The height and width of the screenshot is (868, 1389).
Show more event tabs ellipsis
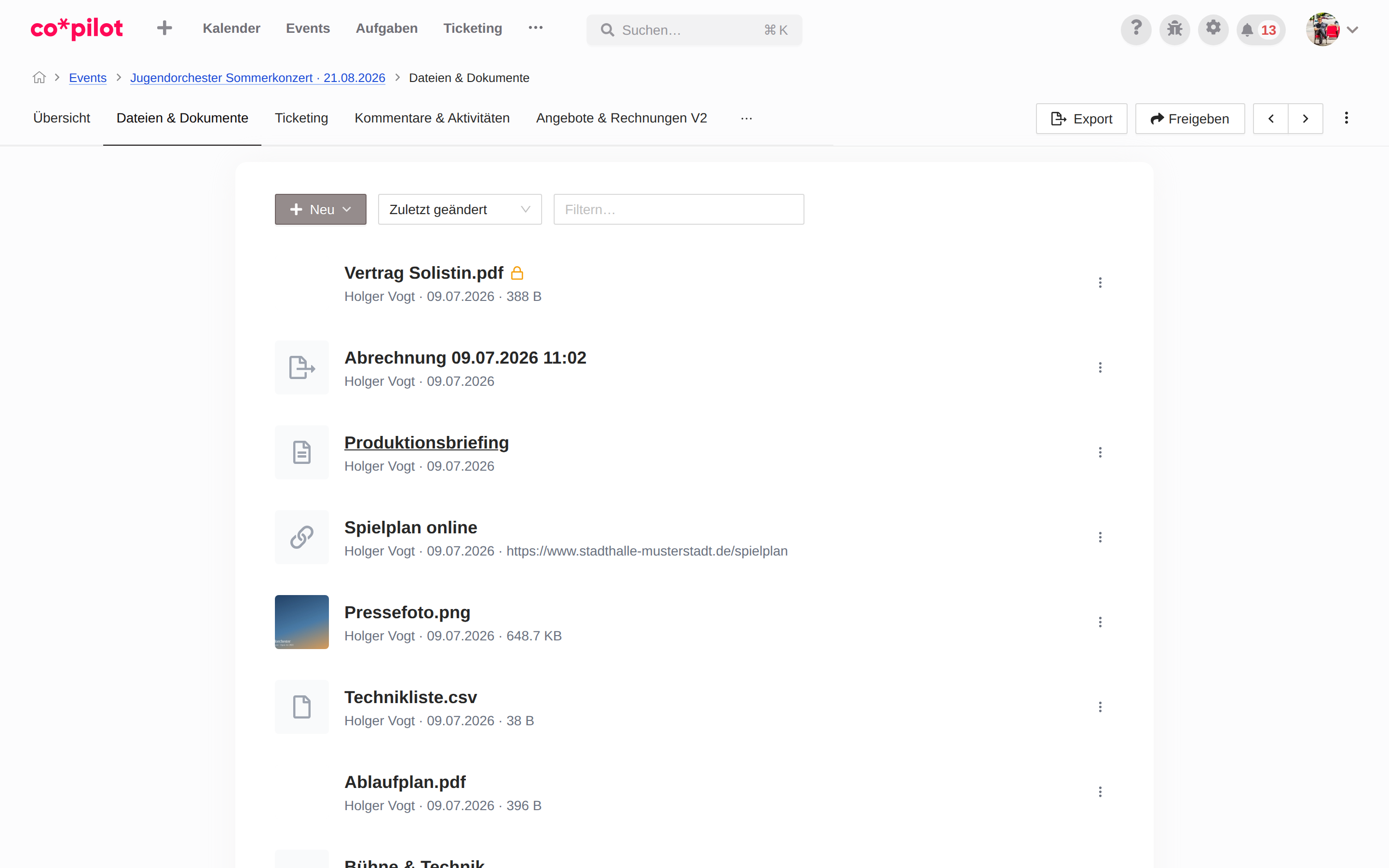(746, 118)
